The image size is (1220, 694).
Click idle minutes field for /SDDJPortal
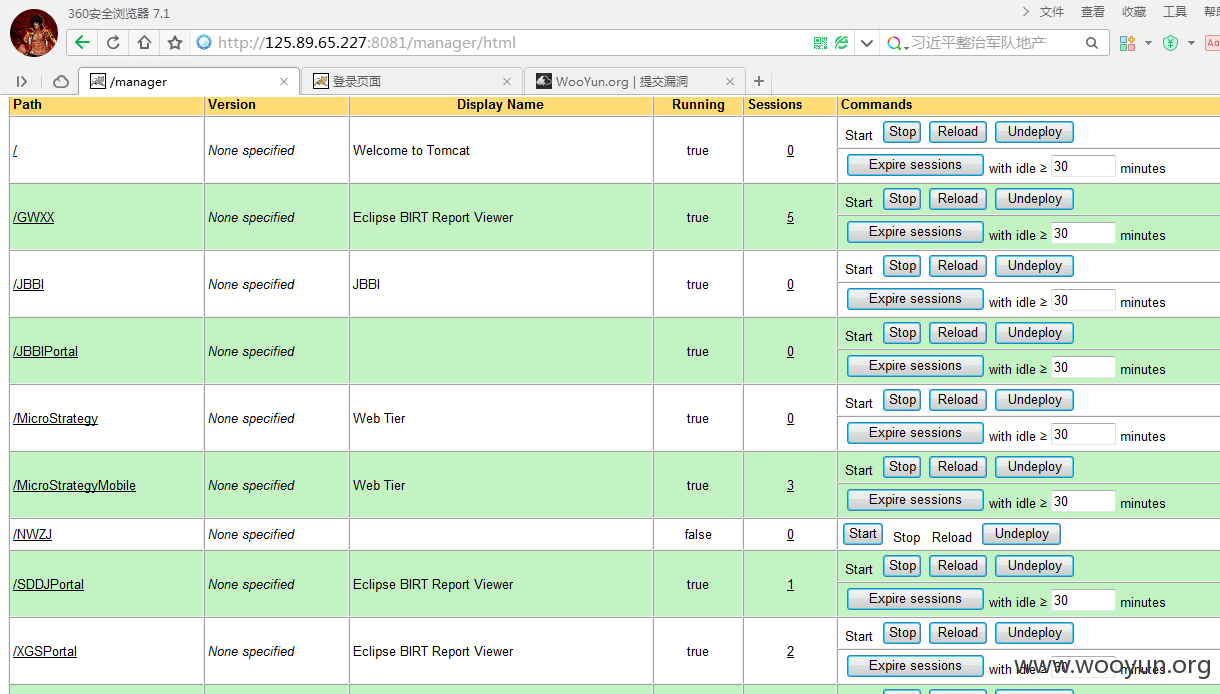[1083, 601]
